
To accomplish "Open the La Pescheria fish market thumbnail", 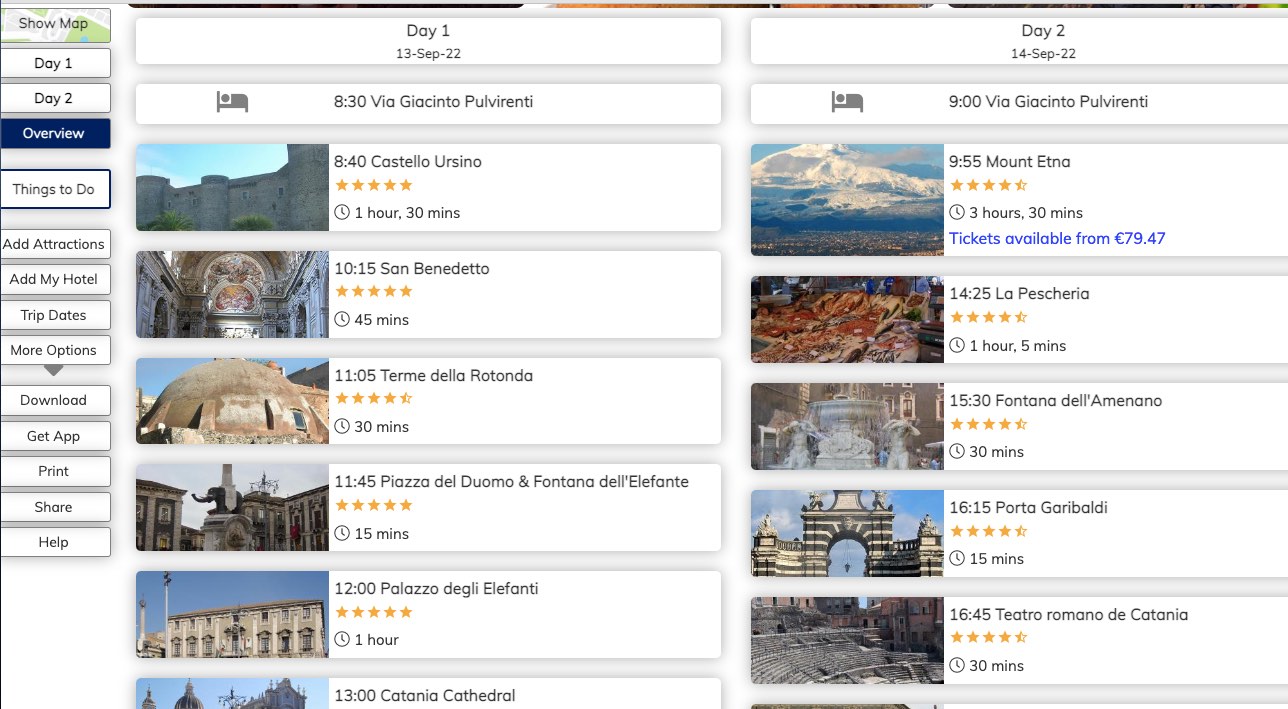I will [847, 319].
